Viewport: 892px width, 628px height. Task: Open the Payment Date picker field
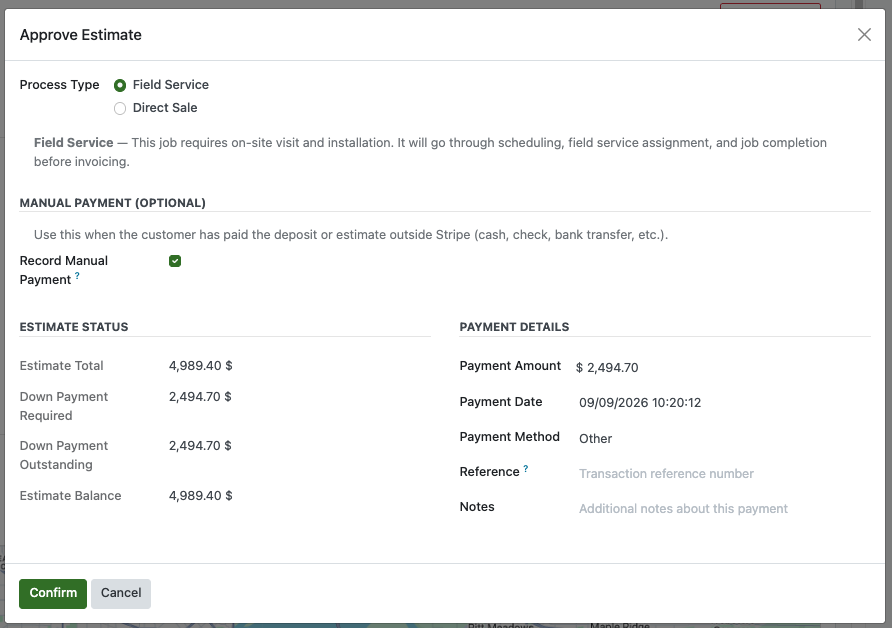pos(725,403)
